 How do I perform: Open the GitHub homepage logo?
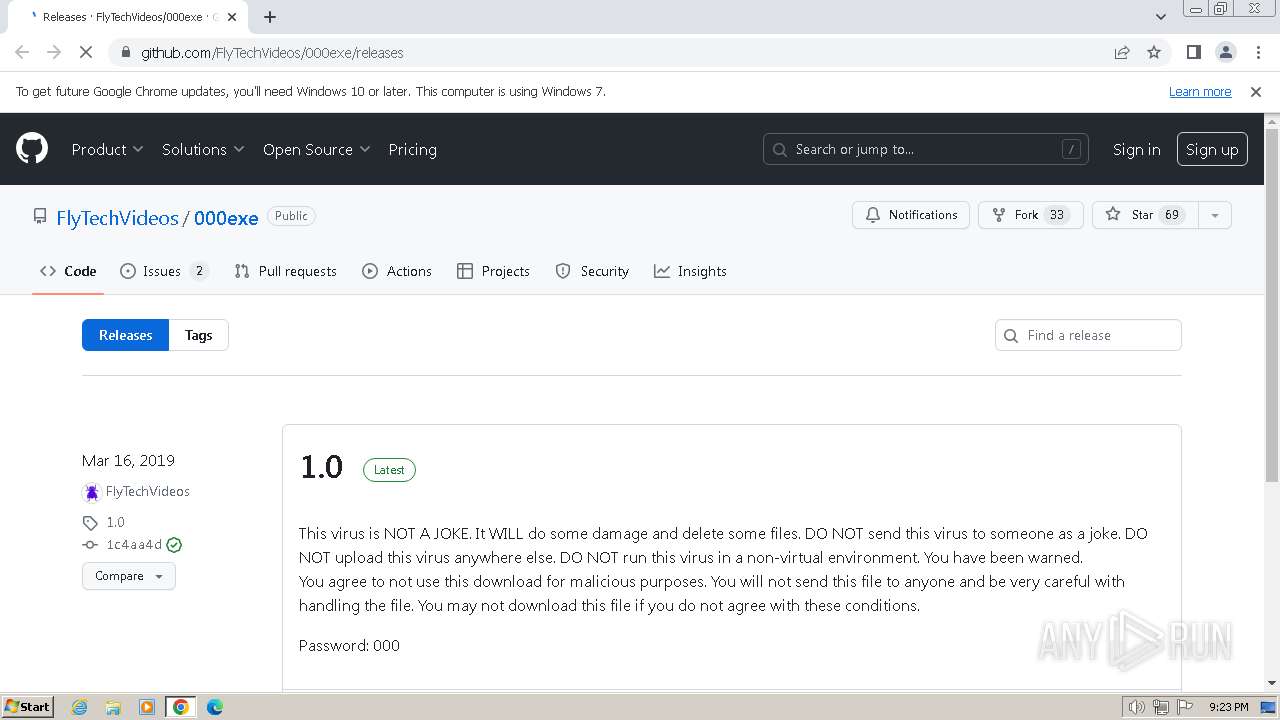[x=32, y=149]
